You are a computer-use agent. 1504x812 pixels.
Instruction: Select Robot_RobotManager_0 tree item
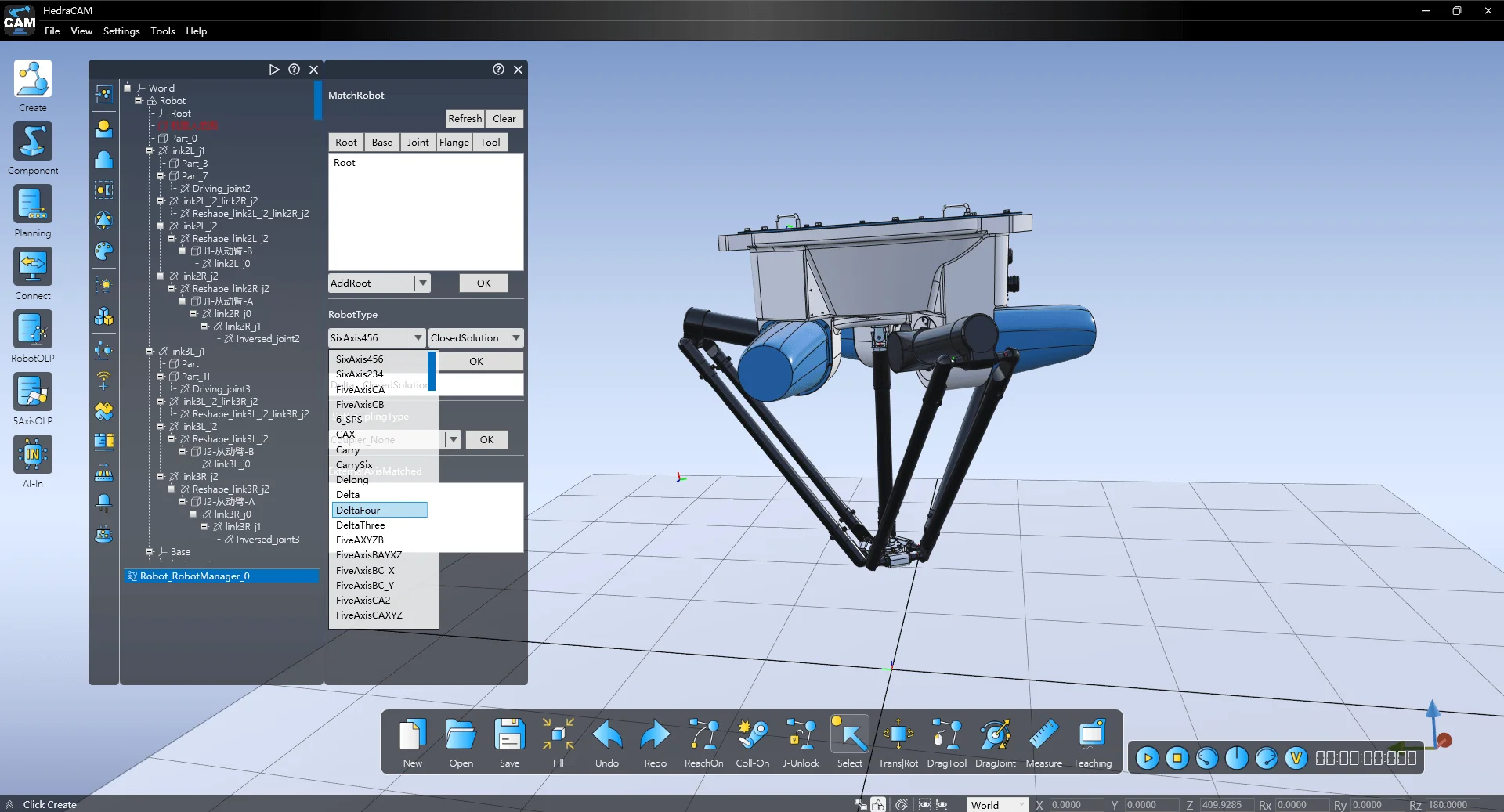(x=221, y=576)
